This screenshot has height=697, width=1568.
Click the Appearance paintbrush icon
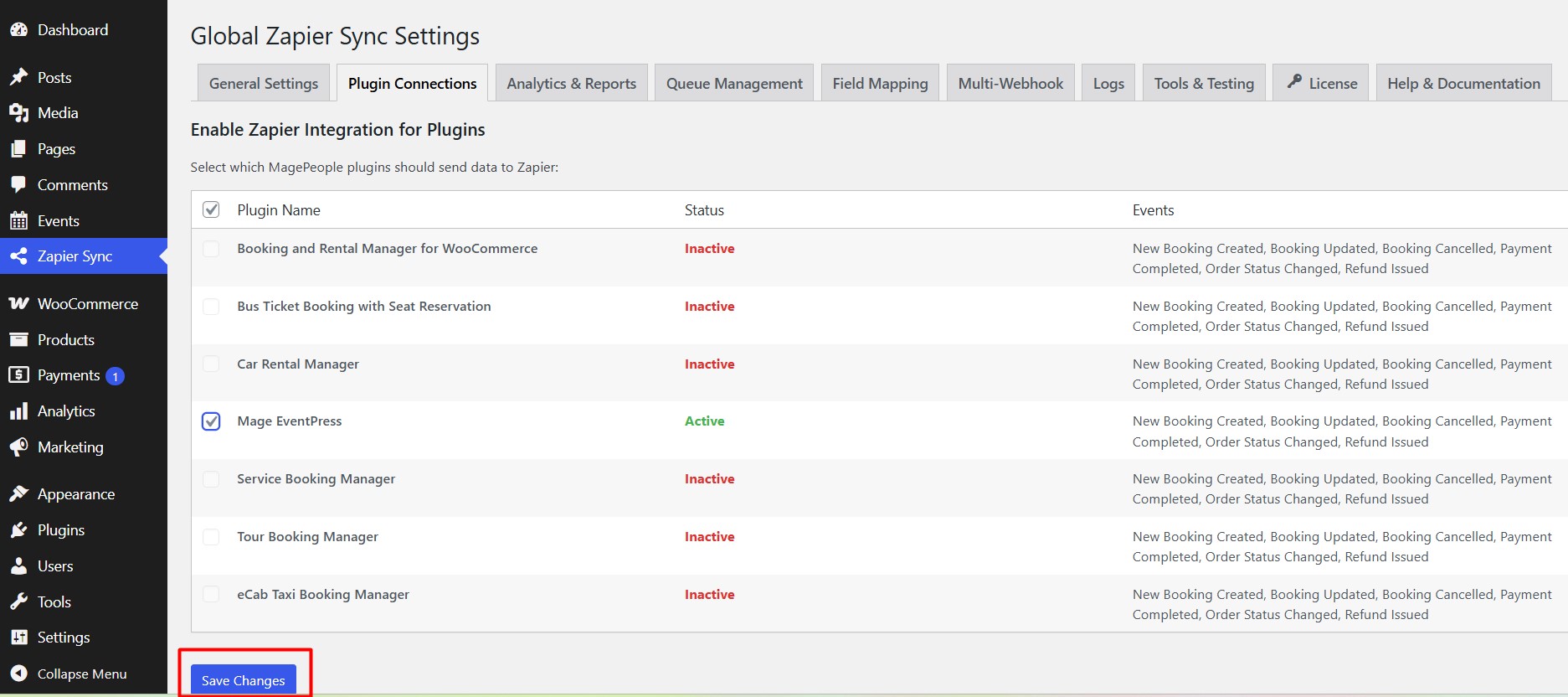point(18,494)
